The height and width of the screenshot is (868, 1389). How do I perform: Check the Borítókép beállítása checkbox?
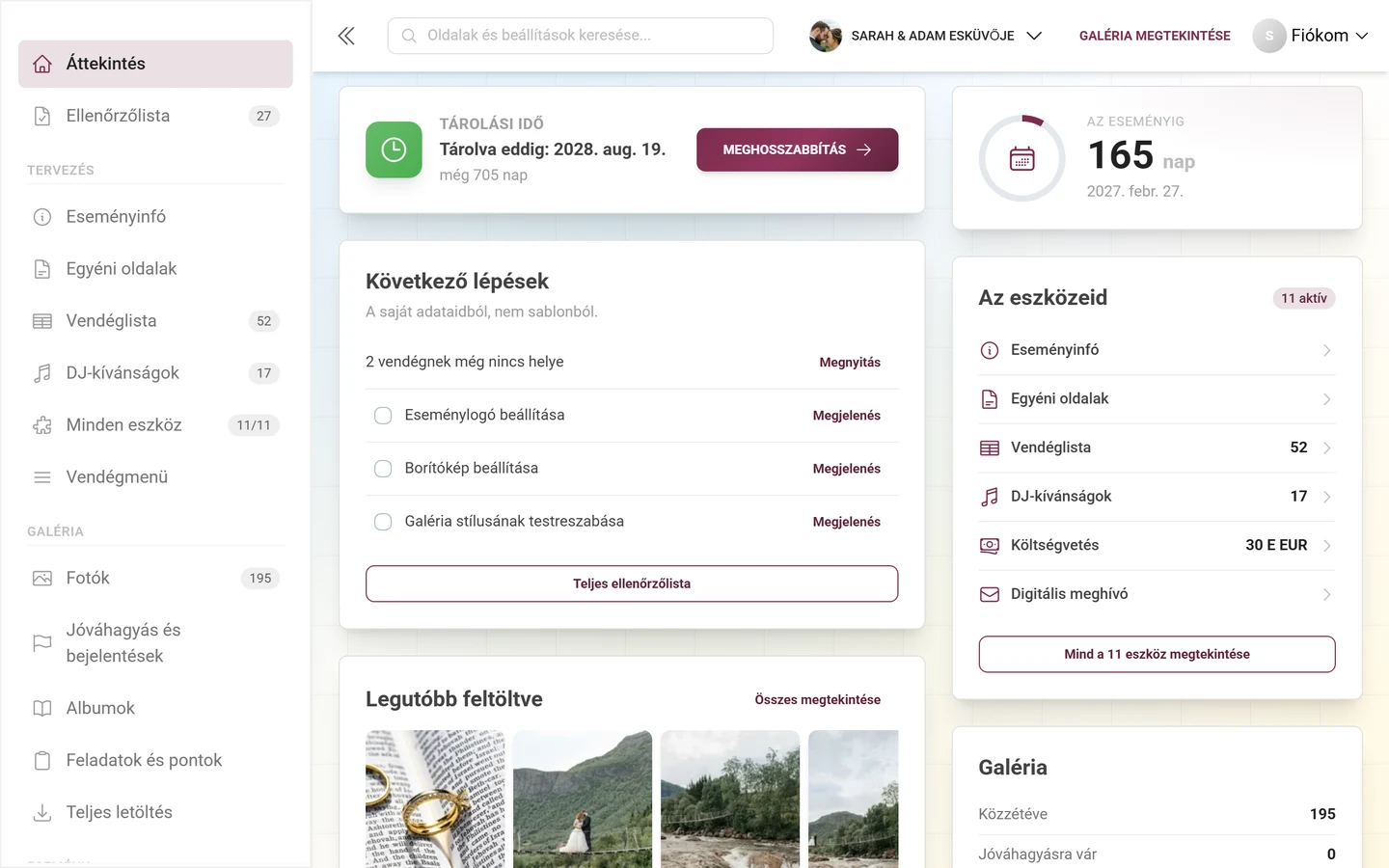(383, 469)
